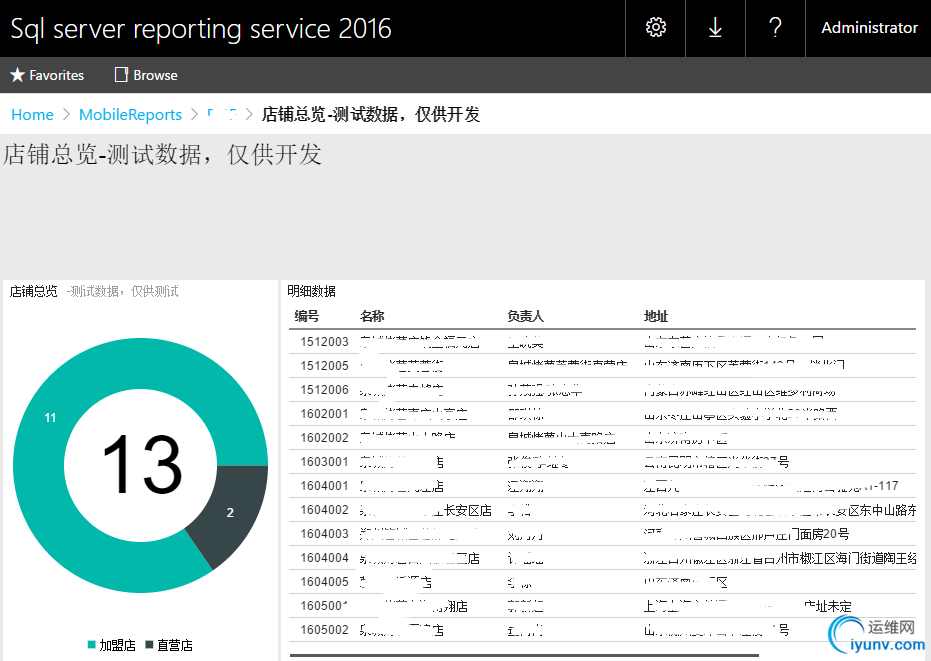Click the 加盟店 legend label

click(x=117, y=645)
